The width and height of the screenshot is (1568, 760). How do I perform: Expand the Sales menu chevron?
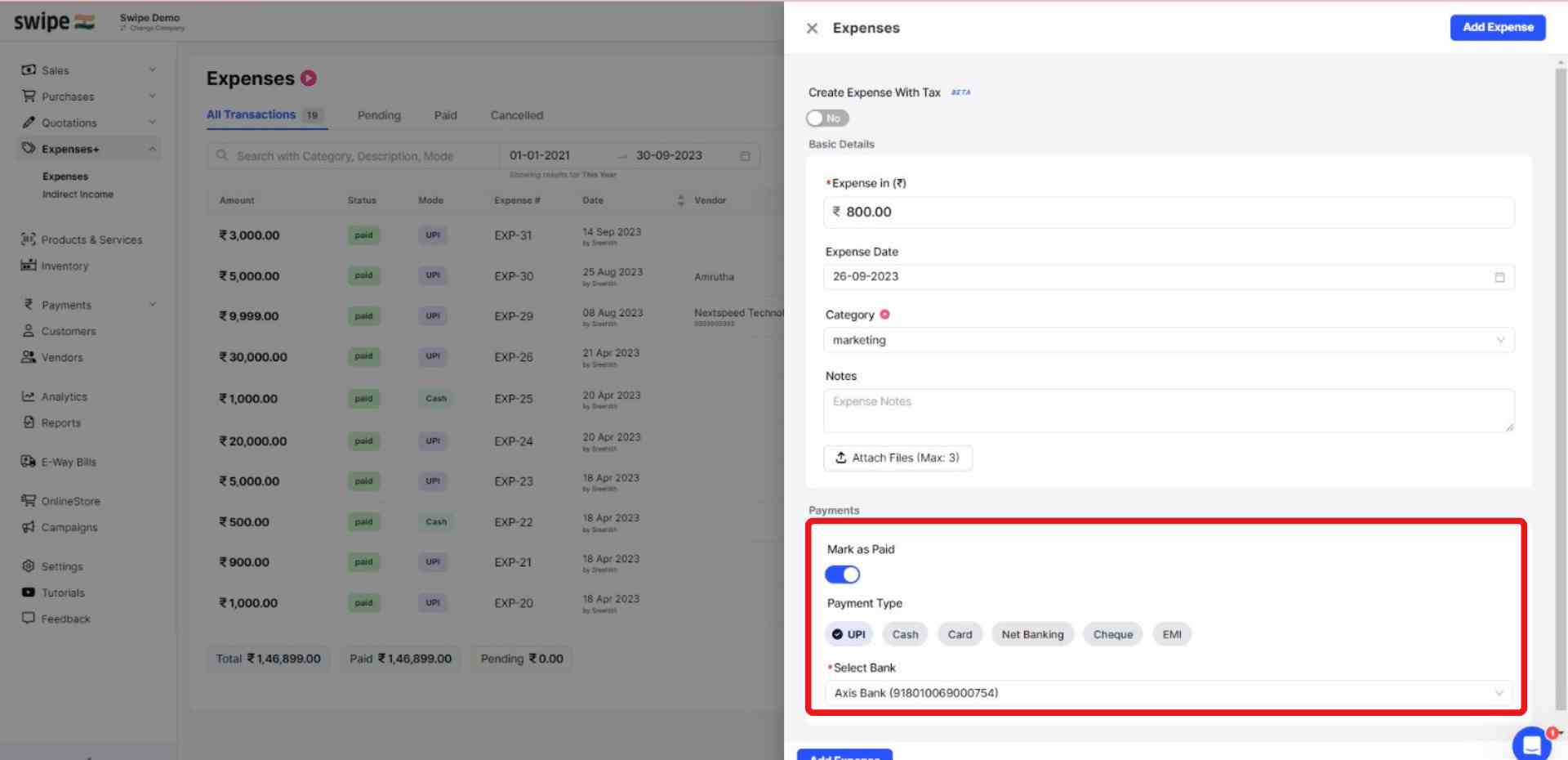(152, 69)
